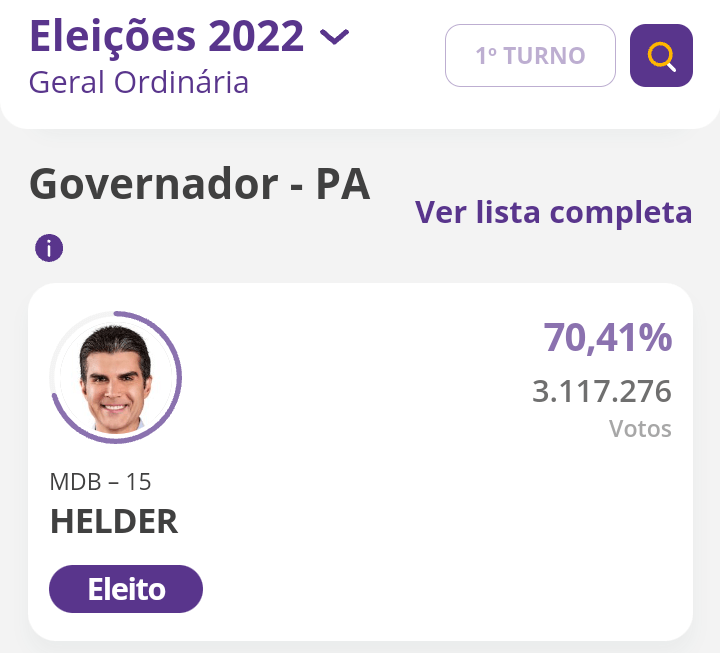Open the Eleições 2022 election selector title

[x=167, y=36]
